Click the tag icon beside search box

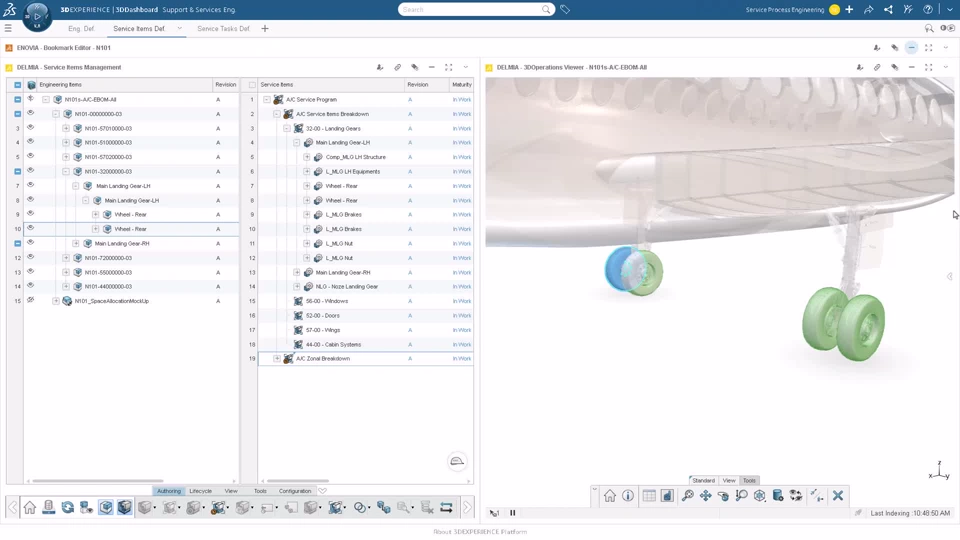coord(565,10)
